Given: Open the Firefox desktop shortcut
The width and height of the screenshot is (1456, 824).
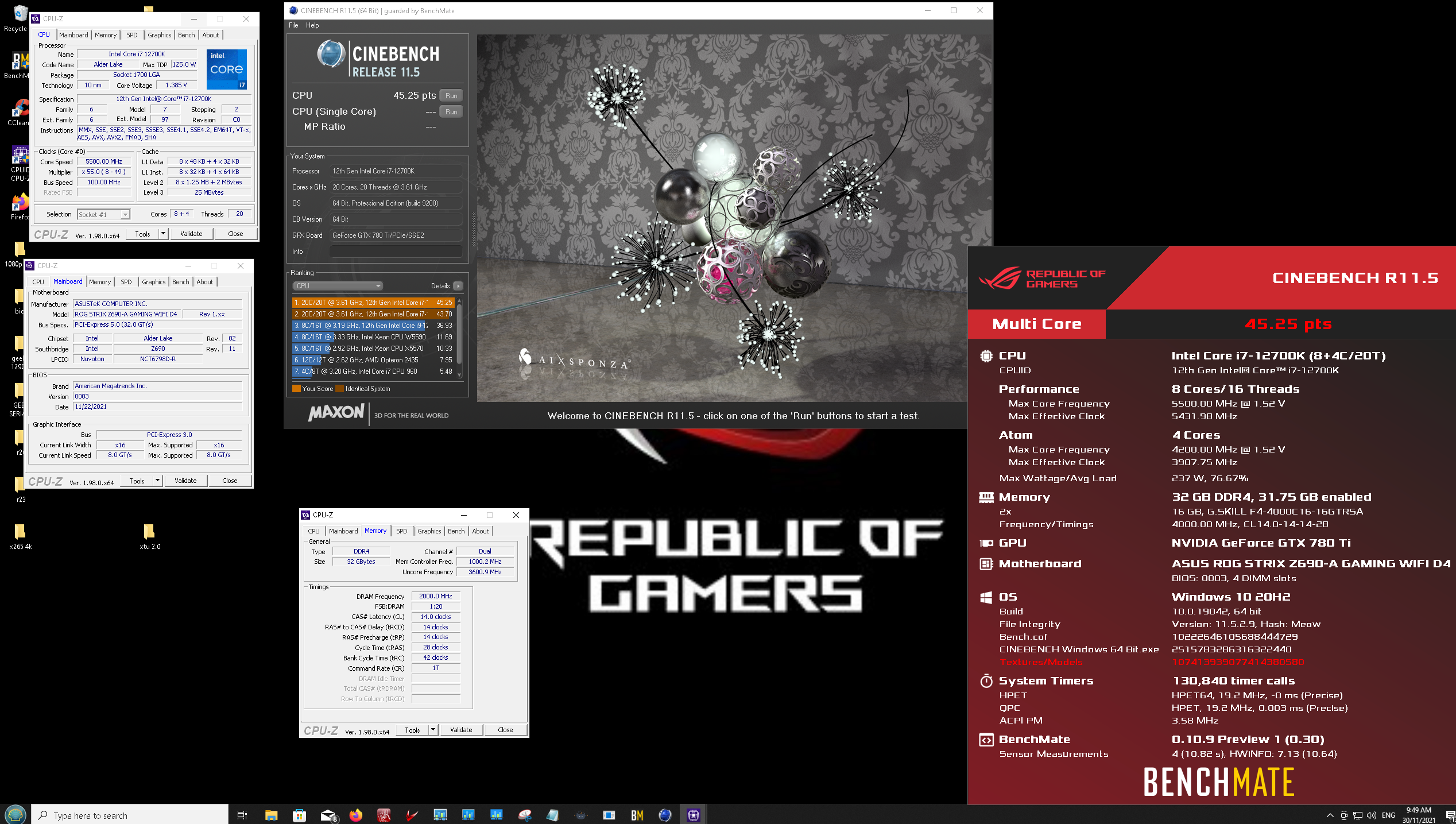Looking at the screenshot, I should coord(18,207).
